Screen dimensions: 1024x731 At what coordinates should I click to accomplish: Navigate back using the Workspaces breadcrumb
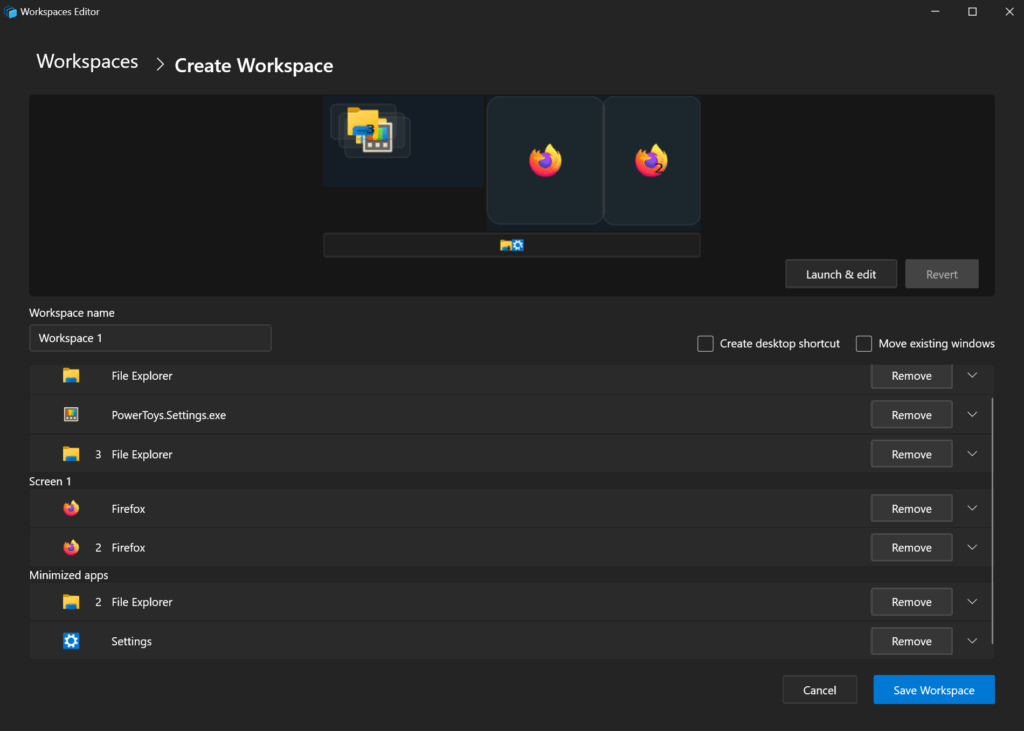coord(86,61)
